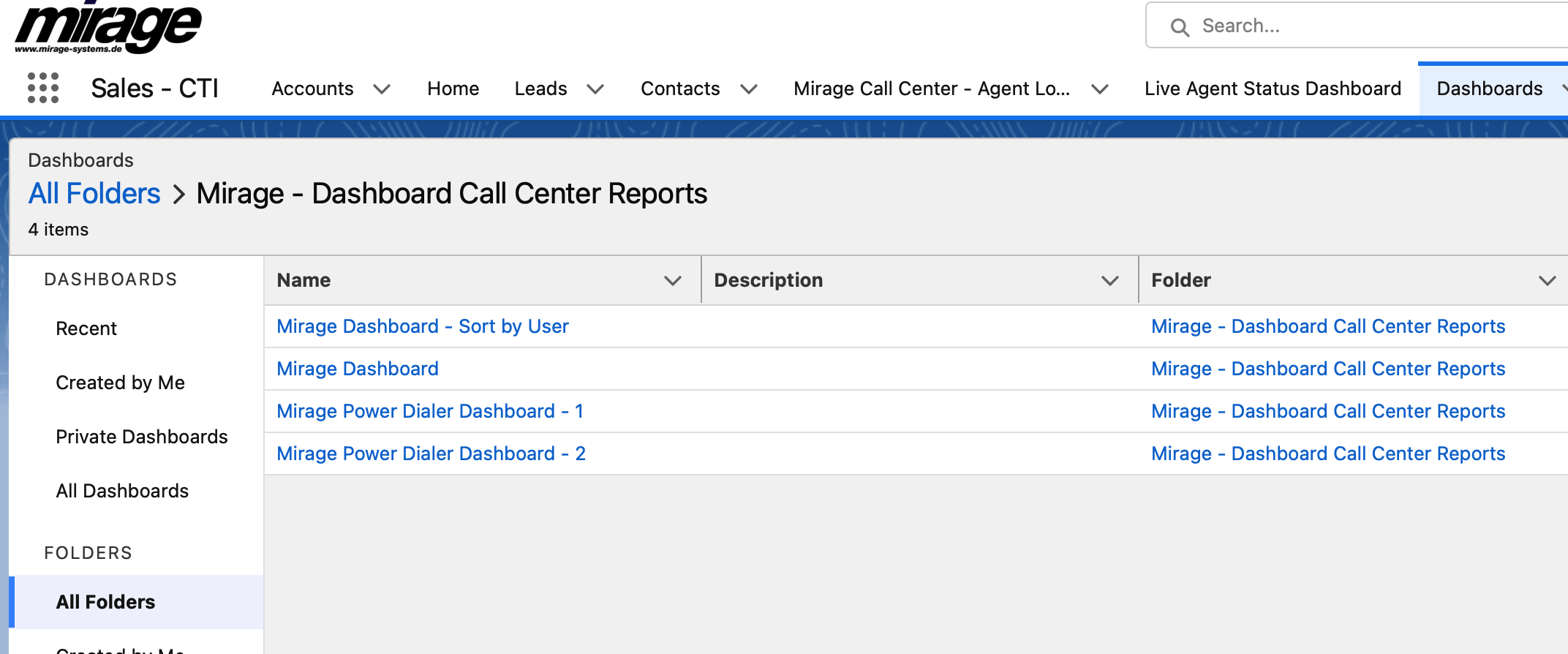Open the App Launcher dots icon
This screenshot has width=1568, height=654.
(x=43, y=88)
